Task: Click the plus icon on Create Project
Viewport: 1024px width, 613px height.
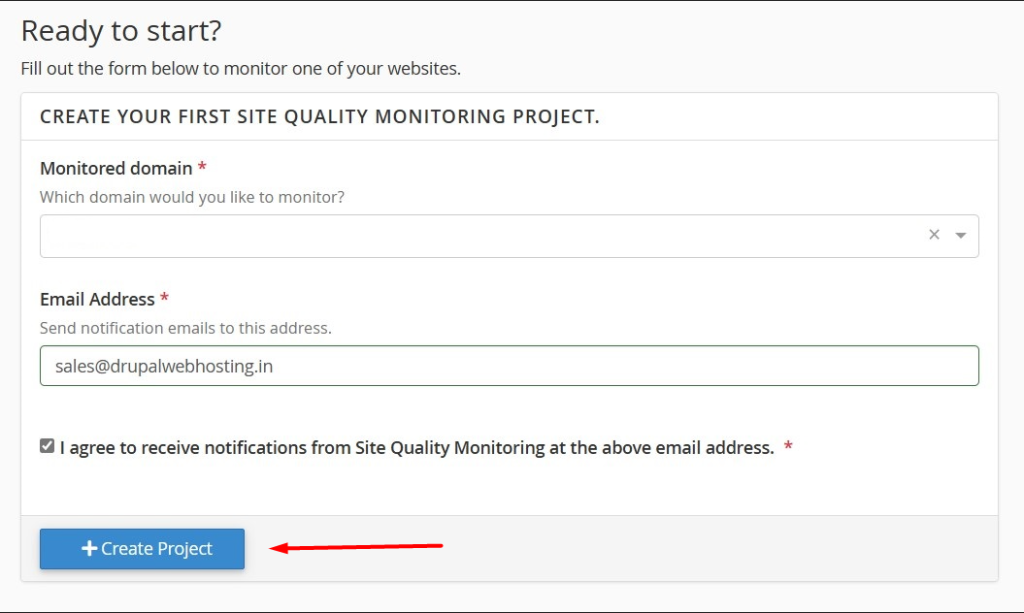Action: [x=89, y=549]
